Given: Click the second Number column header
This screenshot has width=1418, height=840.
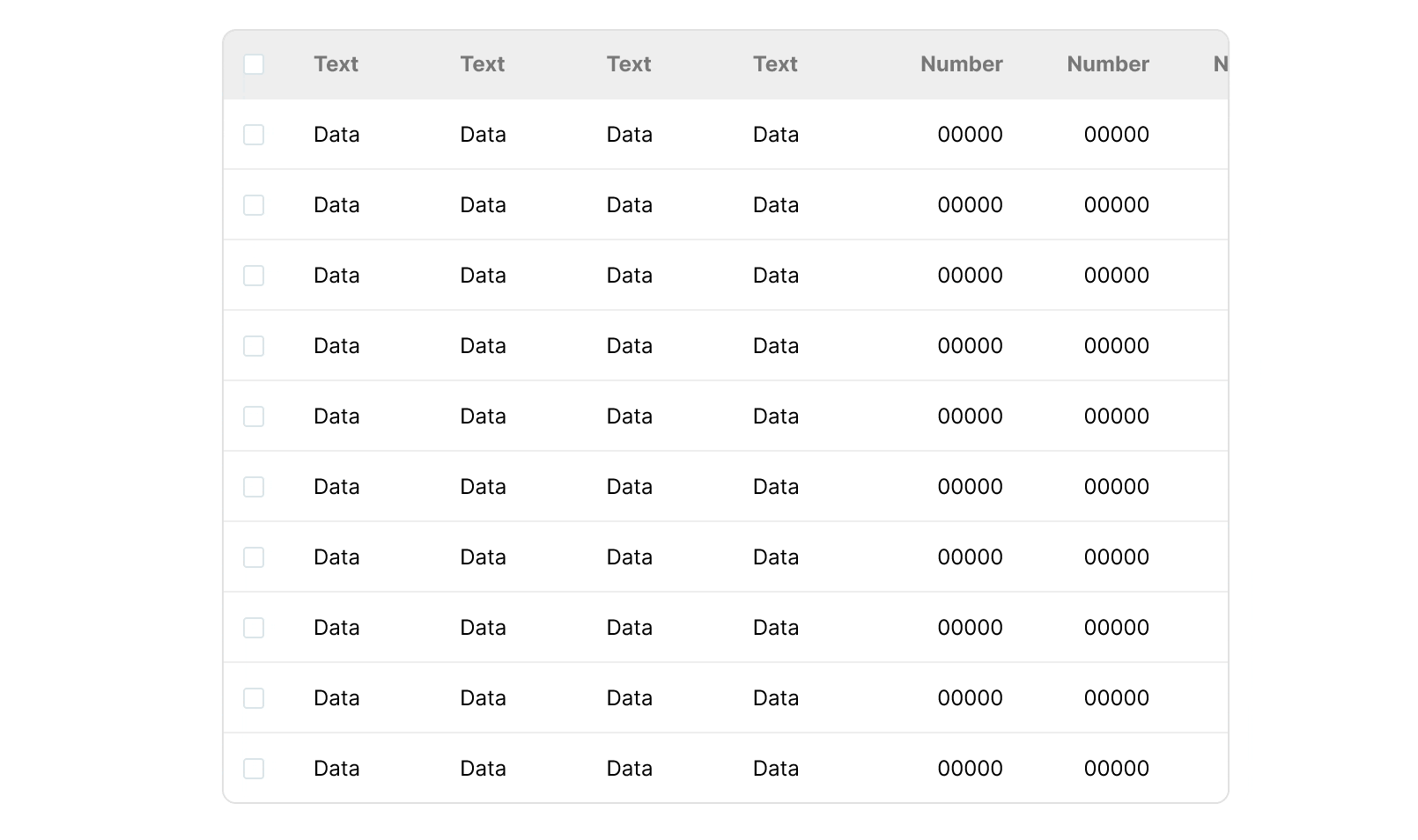Looking at the screenshot, I should (1108, 64).
